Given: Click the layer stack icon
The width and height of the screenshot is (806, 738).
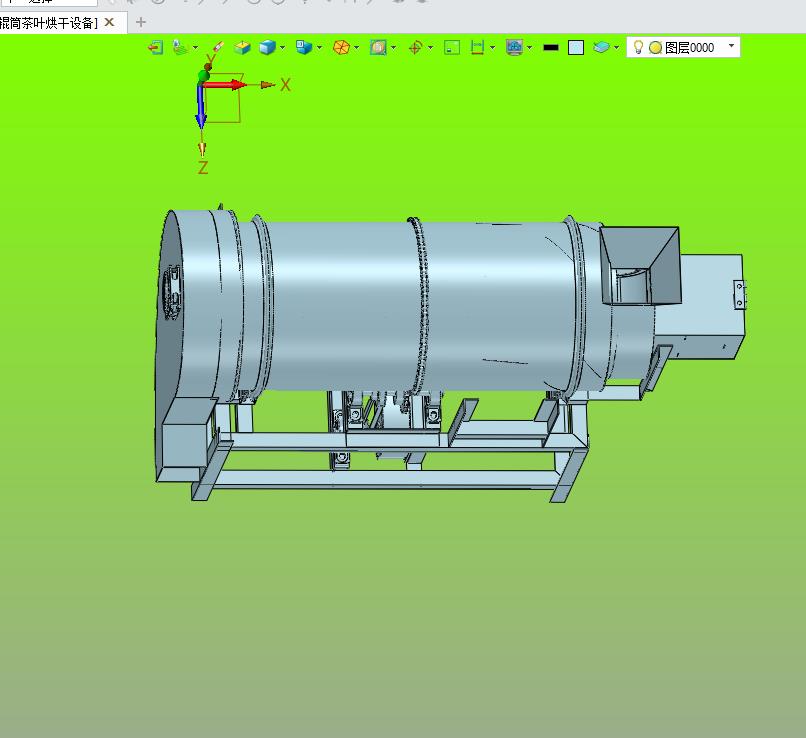Looking at the screenshot, I should pyautogui.click(x=601, y=47).
